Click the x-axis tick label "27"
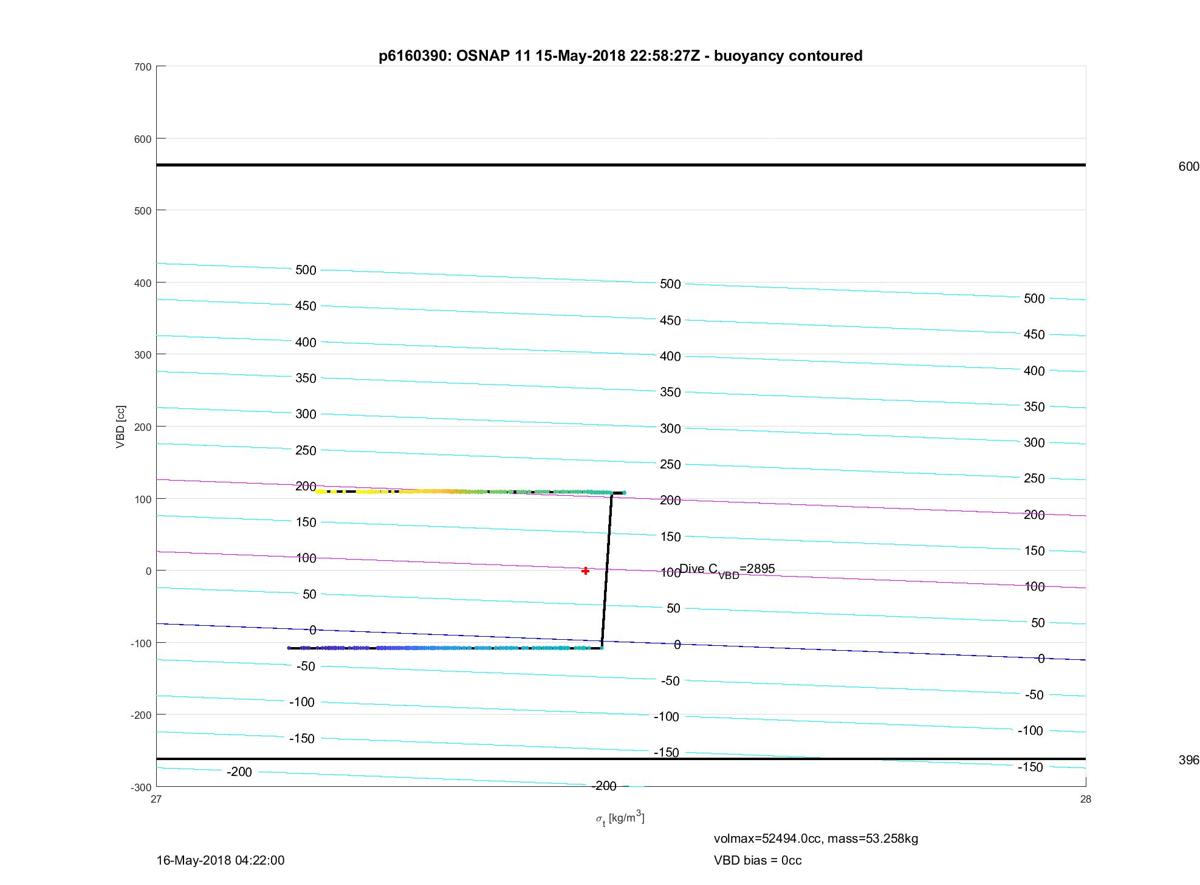 click(x=157, y=799)
